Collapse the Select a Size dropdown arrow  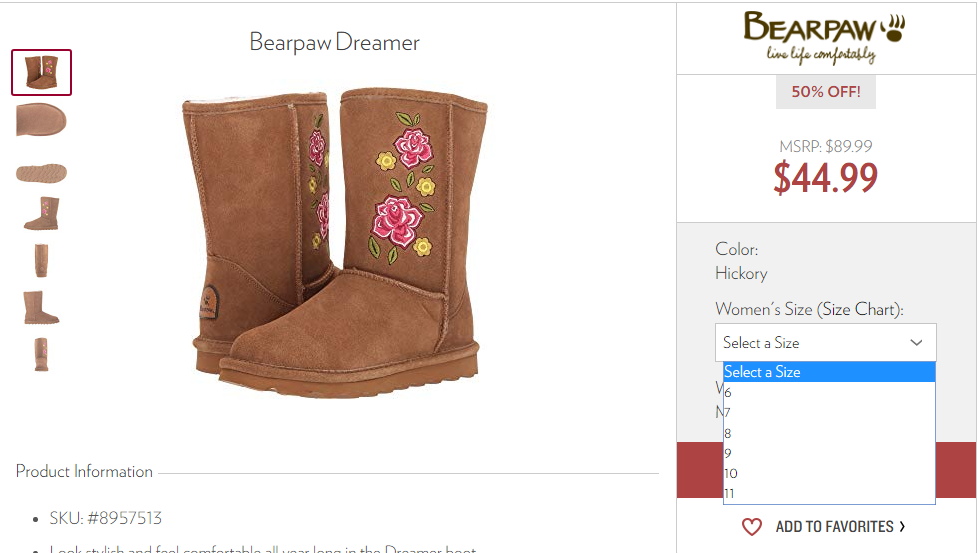click(x=916, y=342)
